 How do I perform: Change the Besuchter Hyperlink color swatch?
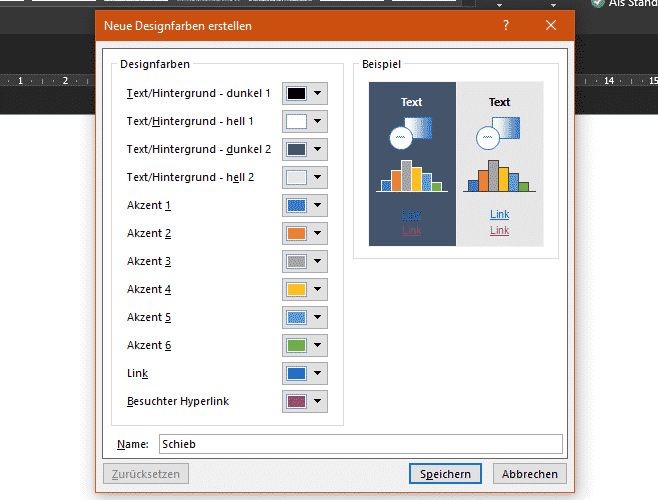pos(297,402)
